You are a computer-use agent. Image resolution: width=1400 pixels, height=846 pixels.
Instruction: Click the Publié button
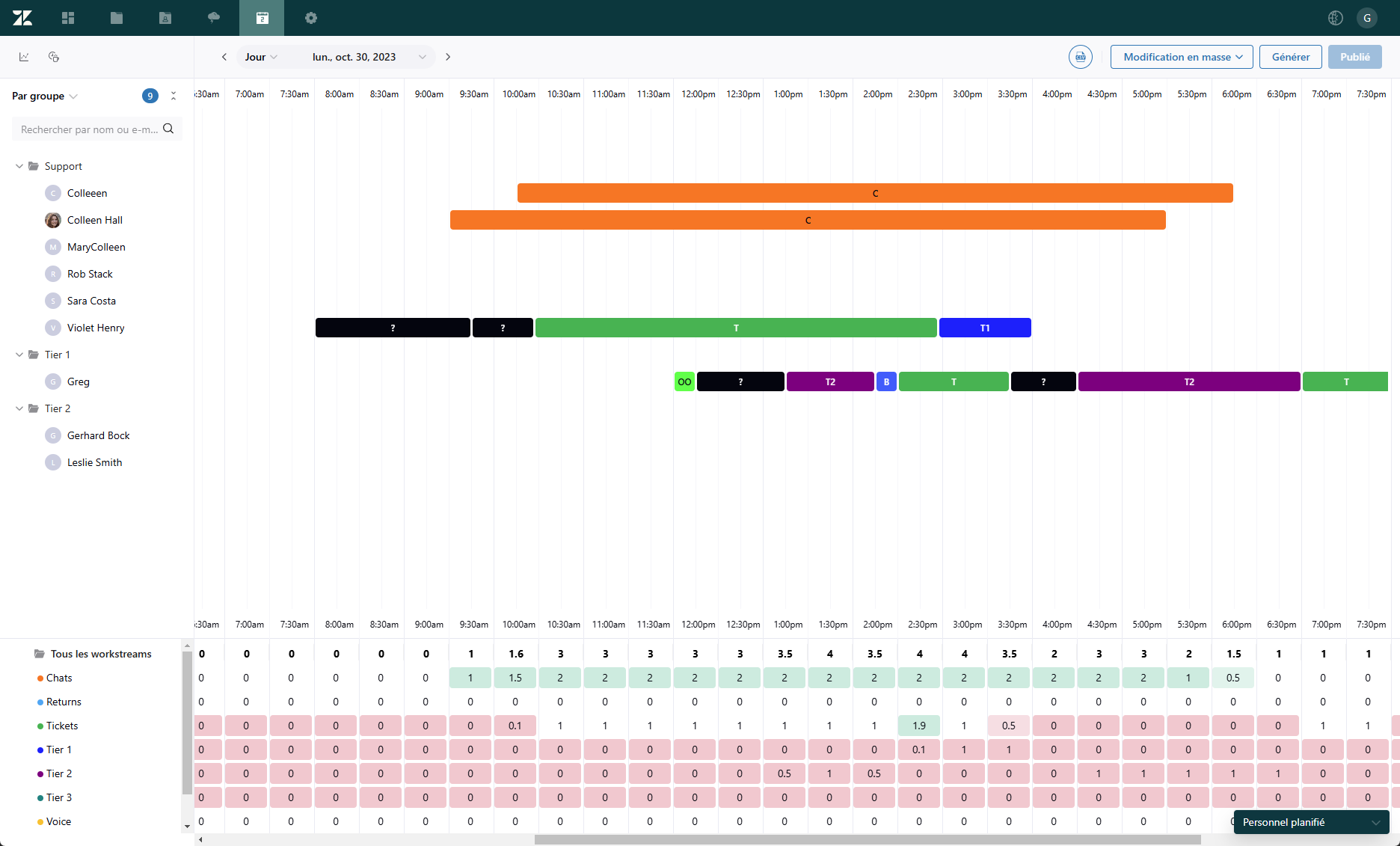point(1355,57)
